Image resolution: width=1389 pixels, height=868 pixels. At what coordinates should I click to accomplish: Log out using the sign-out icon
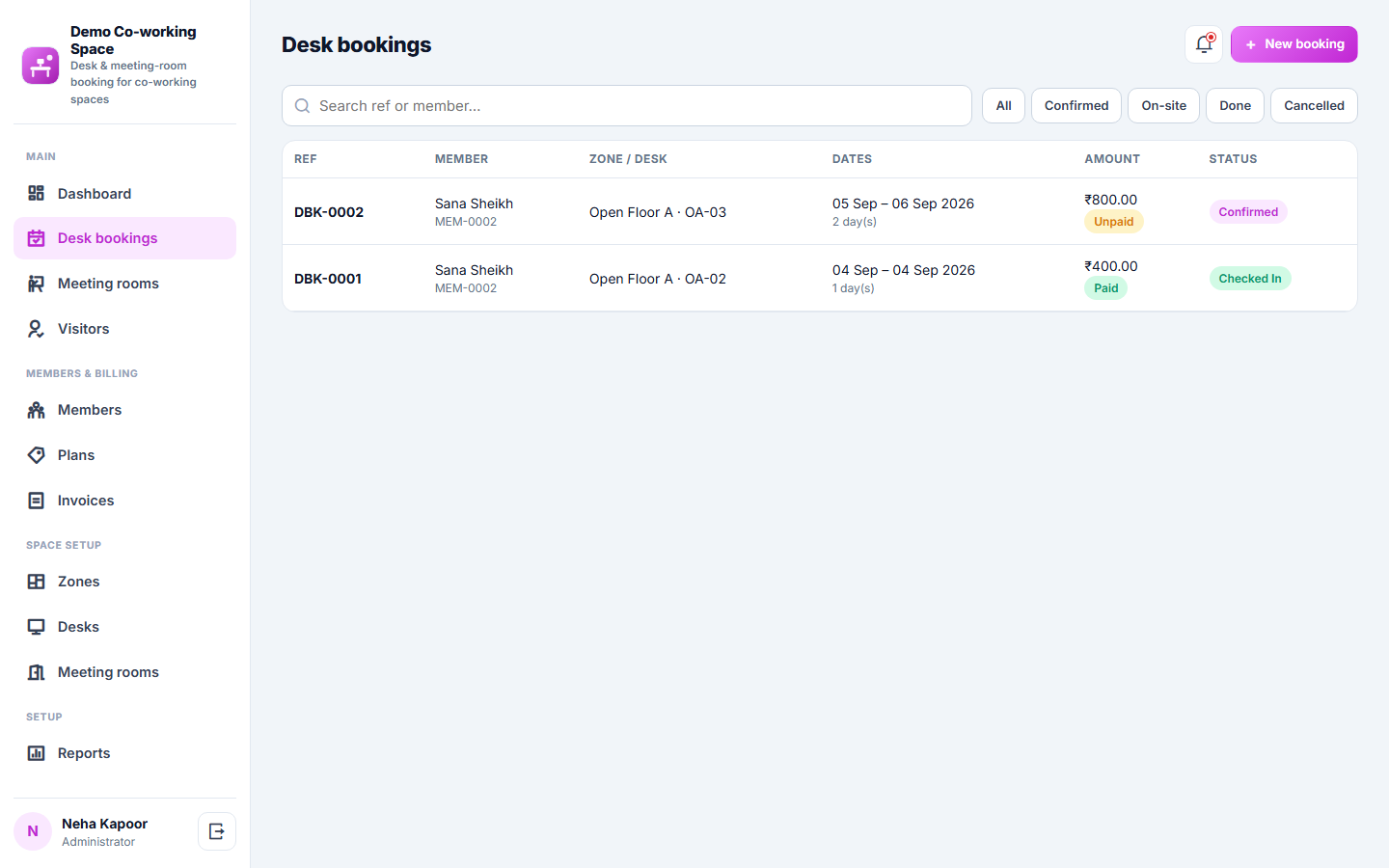(x=217, y=831)
